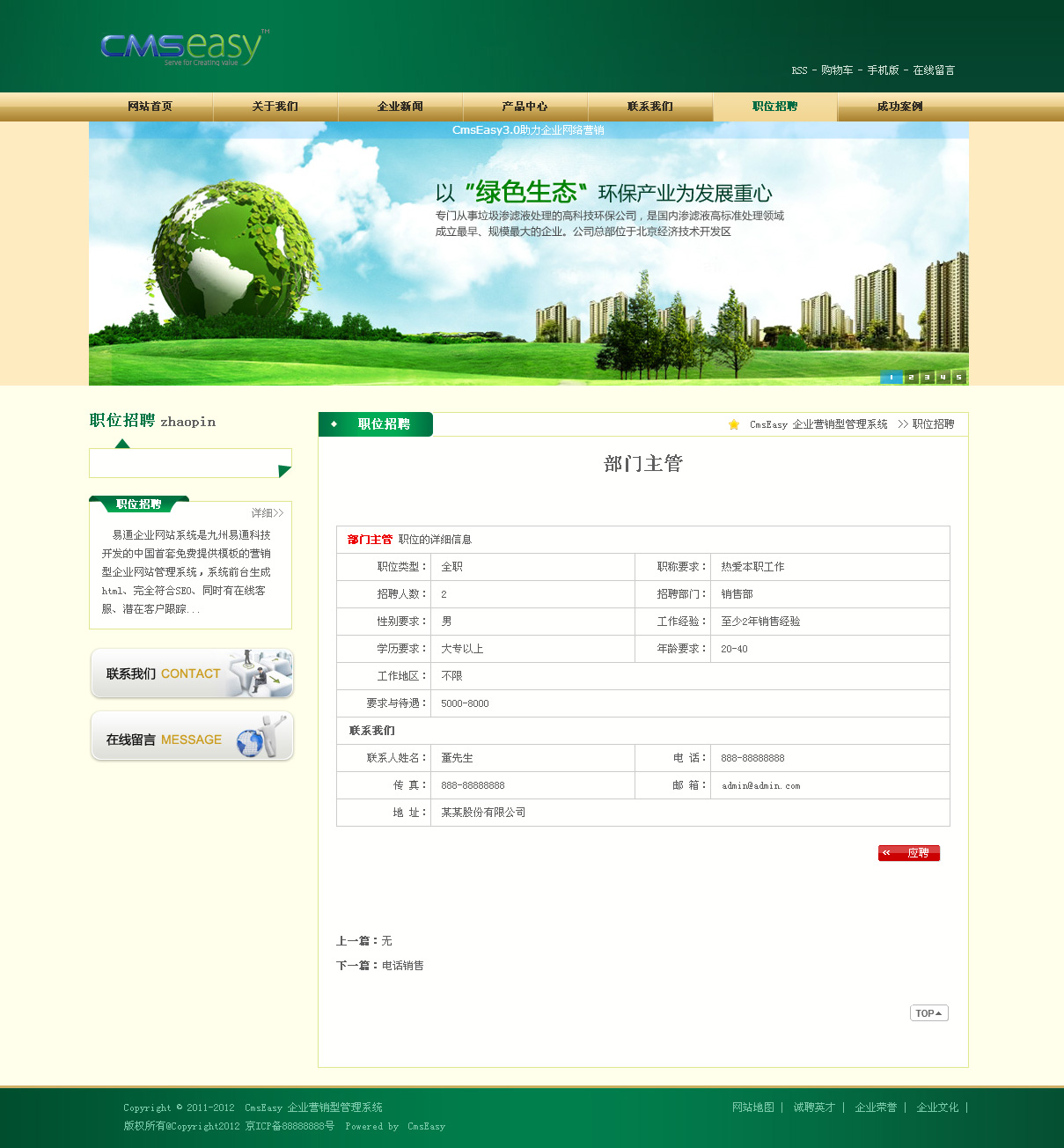Click the CmsEasy logo
This screenshot has width=1064, height=1148.
[182, 48]
